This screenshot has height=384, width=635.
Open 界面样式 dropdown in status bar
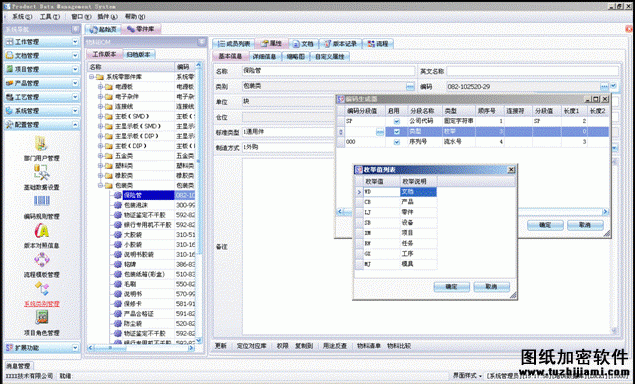pyautogui.click(x=467, y=376)
